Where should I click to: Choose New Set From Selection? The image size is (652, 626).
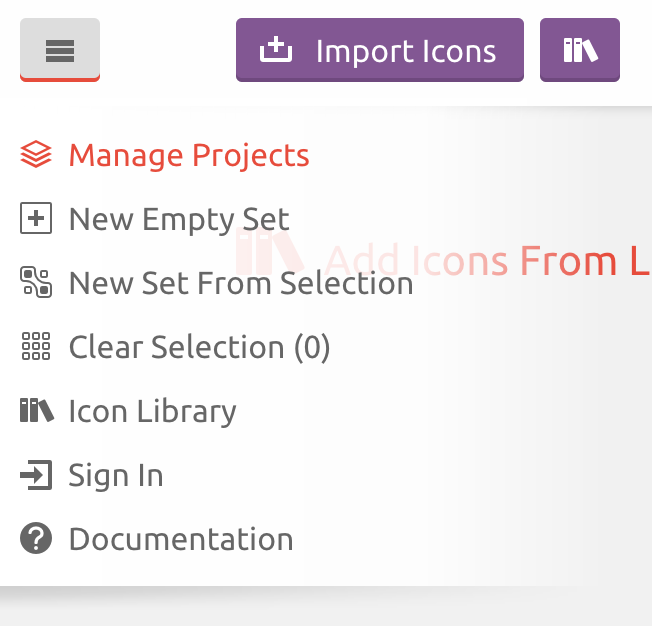[x=217, y=283]
